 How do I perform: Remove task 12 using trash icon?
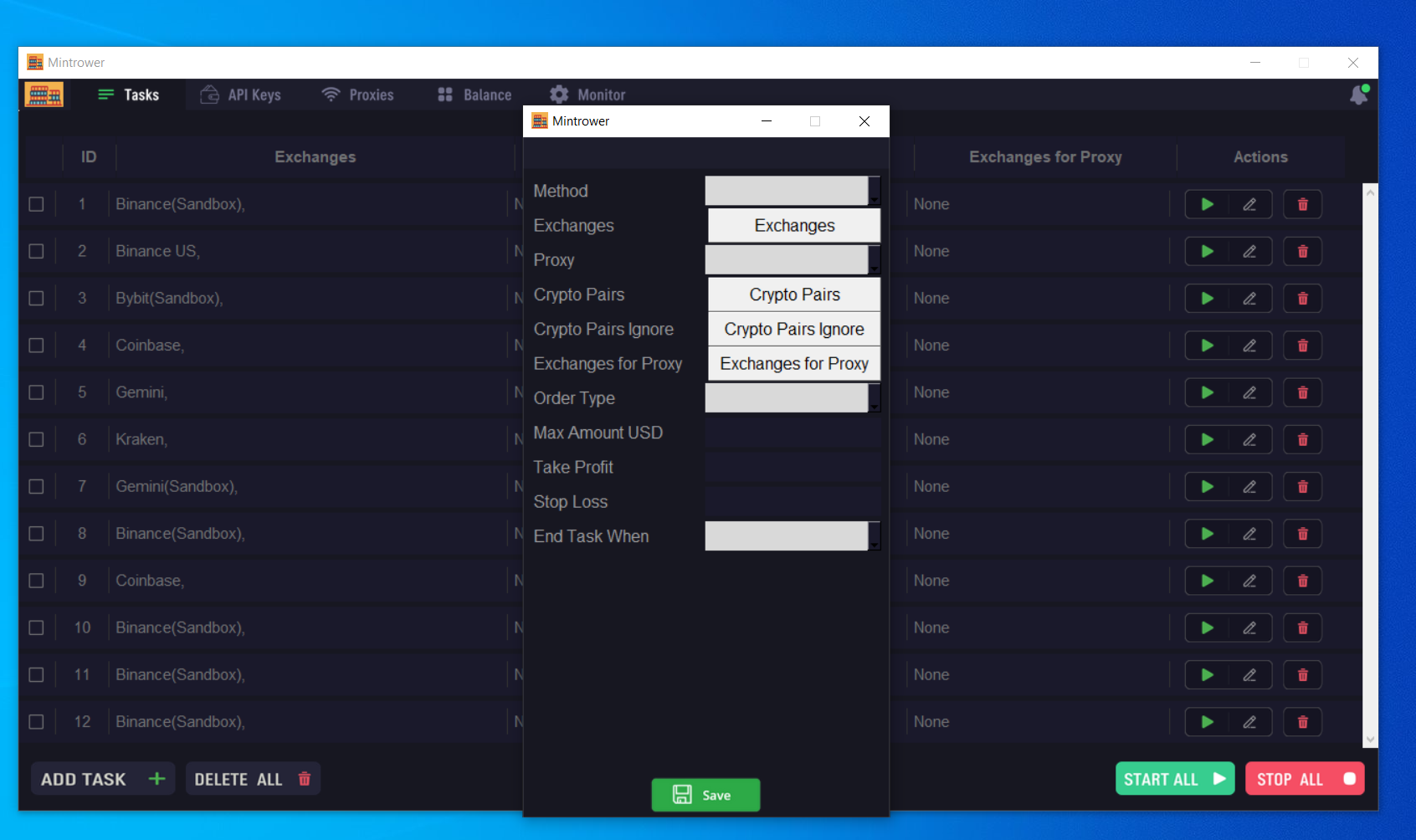pos(1302,722)
